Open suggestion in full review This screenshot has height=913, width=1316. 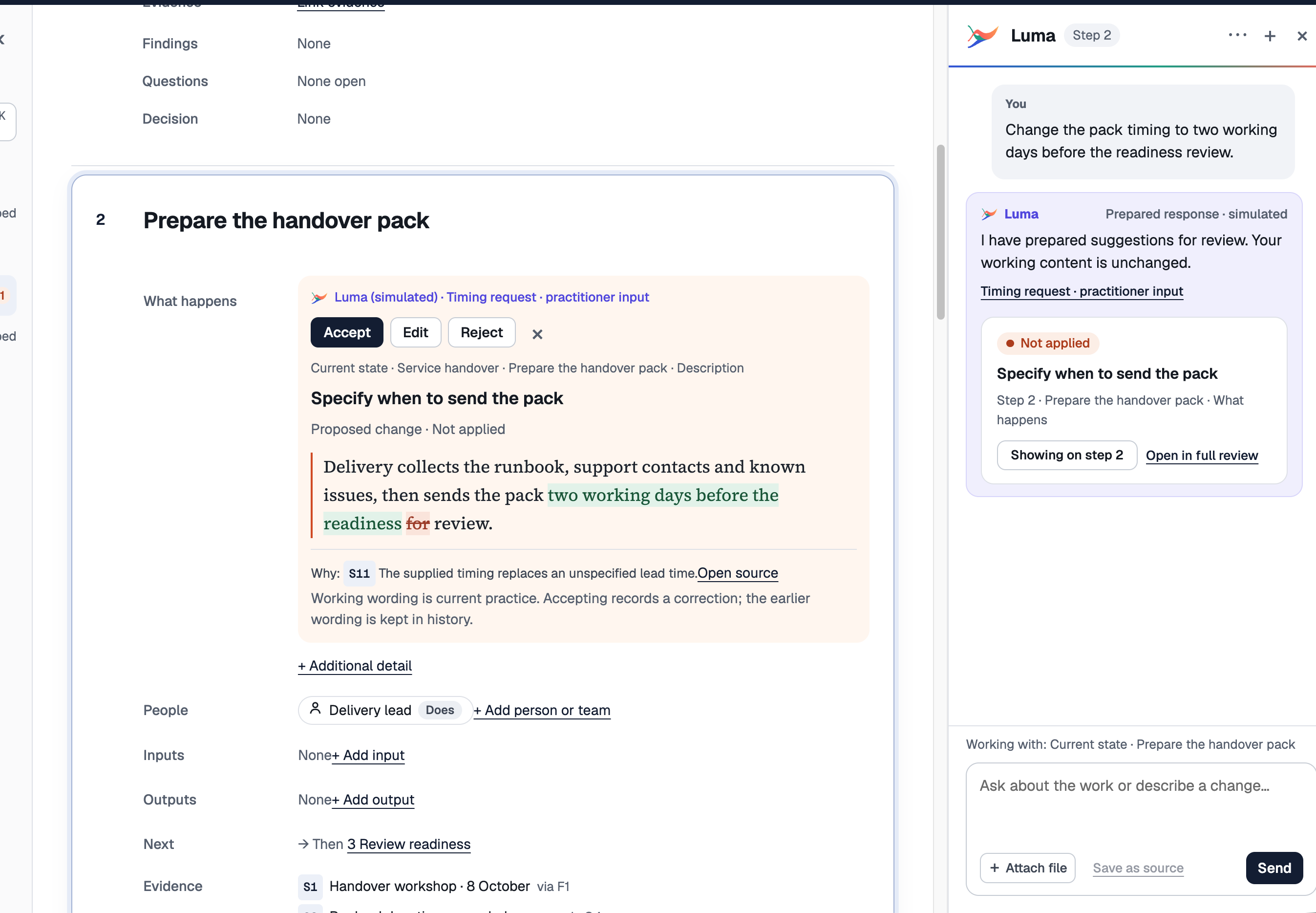coord(1202,456)
